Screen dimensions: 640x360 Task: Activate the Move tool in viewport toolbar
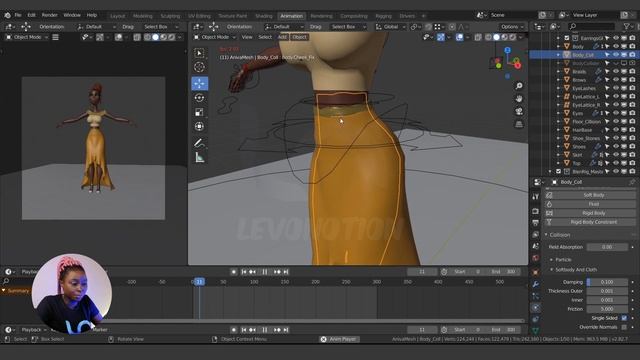click(199, 83)
